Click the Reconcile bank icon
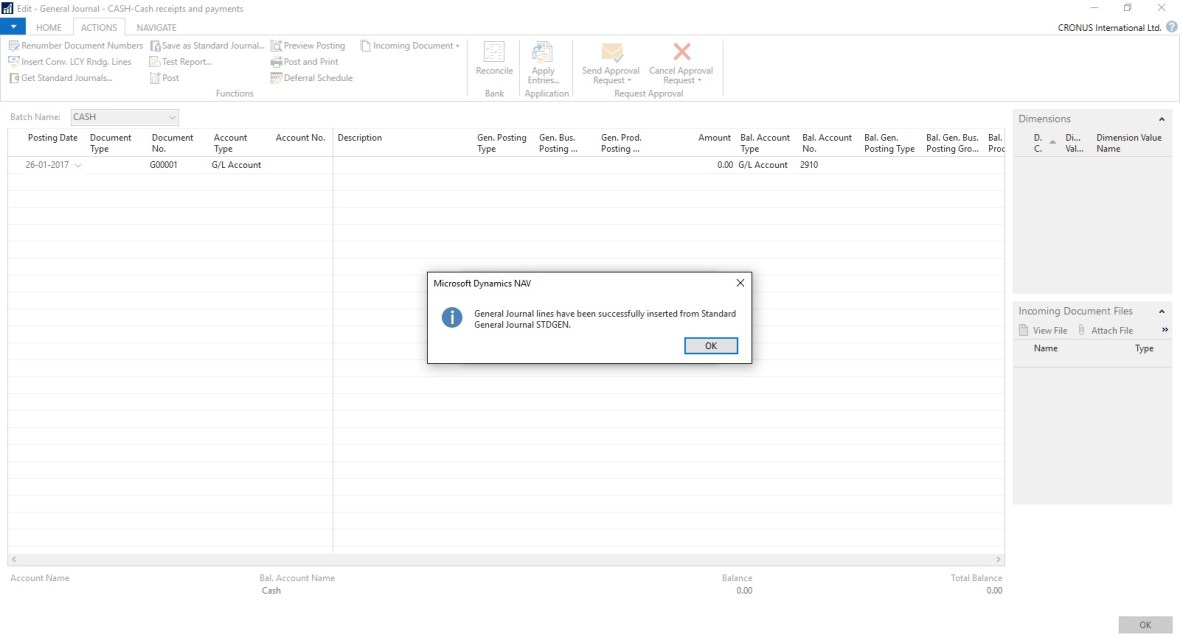Viewport: 1180px width, 640px height. coord(494,53)
